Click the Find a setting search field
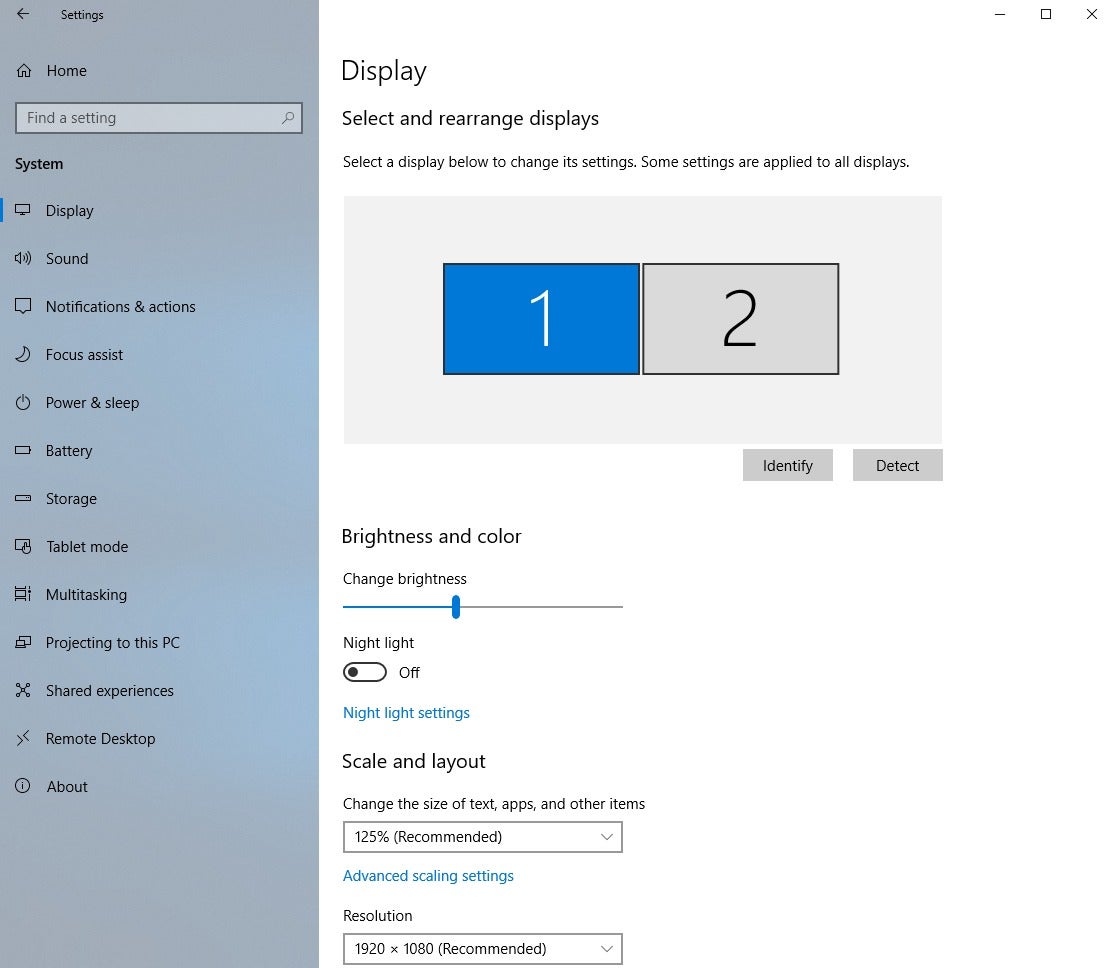This screenshot has height=968, width=1107. coord(159,118)
